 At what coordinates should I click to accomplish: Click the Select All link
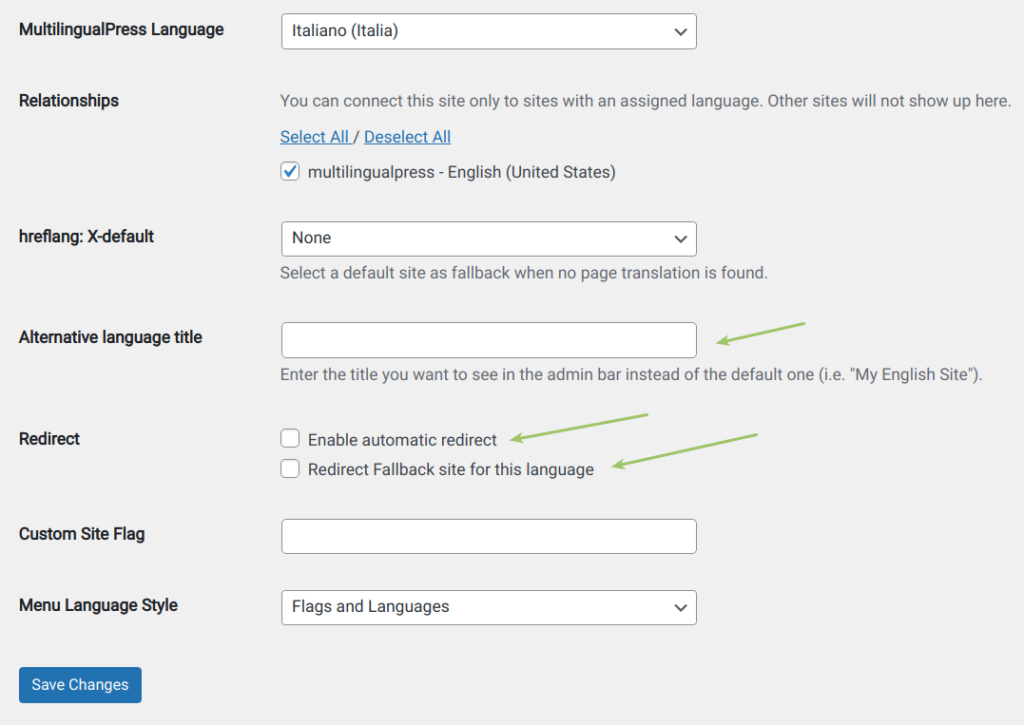314,136
